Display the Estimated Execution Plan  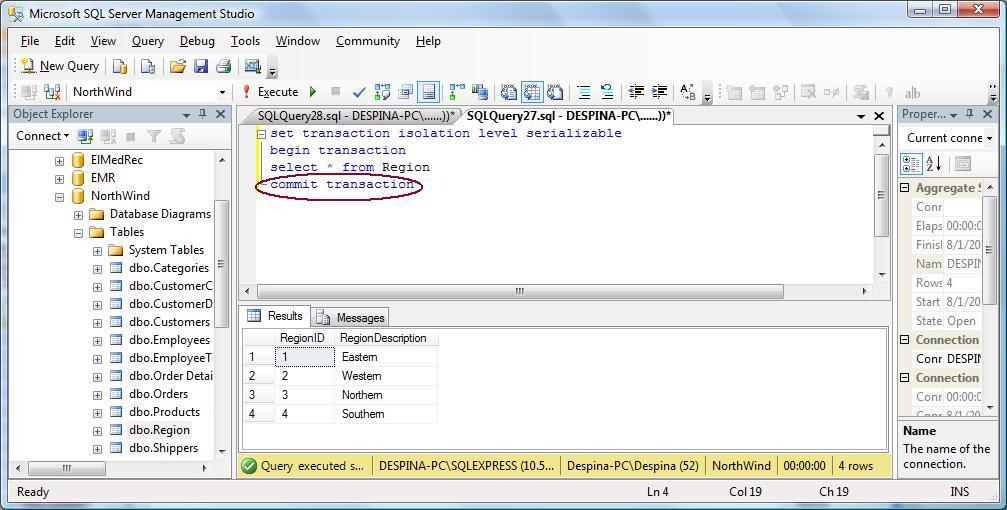(382, 92)
